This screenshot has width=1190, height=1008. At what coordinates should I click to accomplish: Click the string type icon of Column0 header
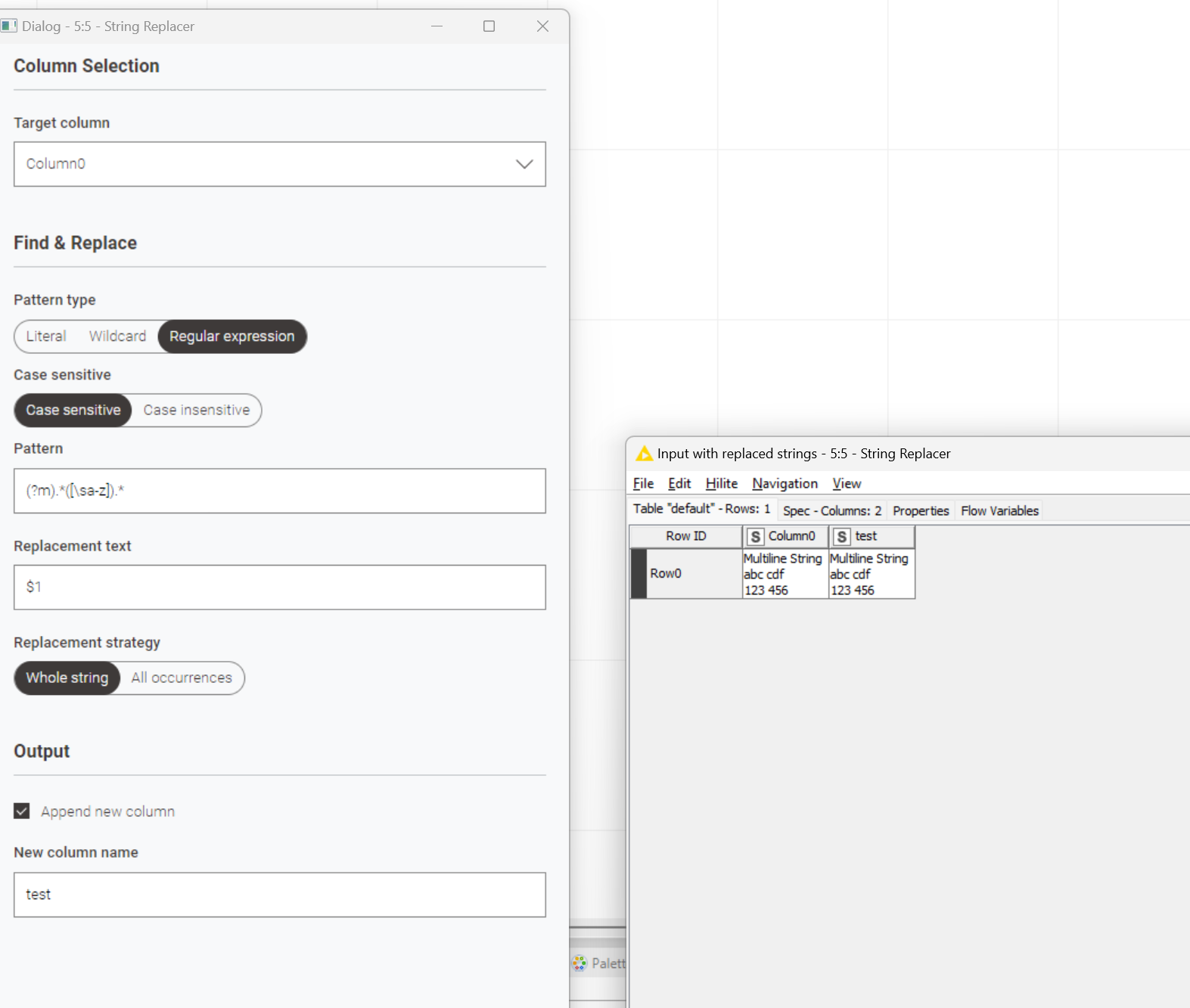click(755, 537)
